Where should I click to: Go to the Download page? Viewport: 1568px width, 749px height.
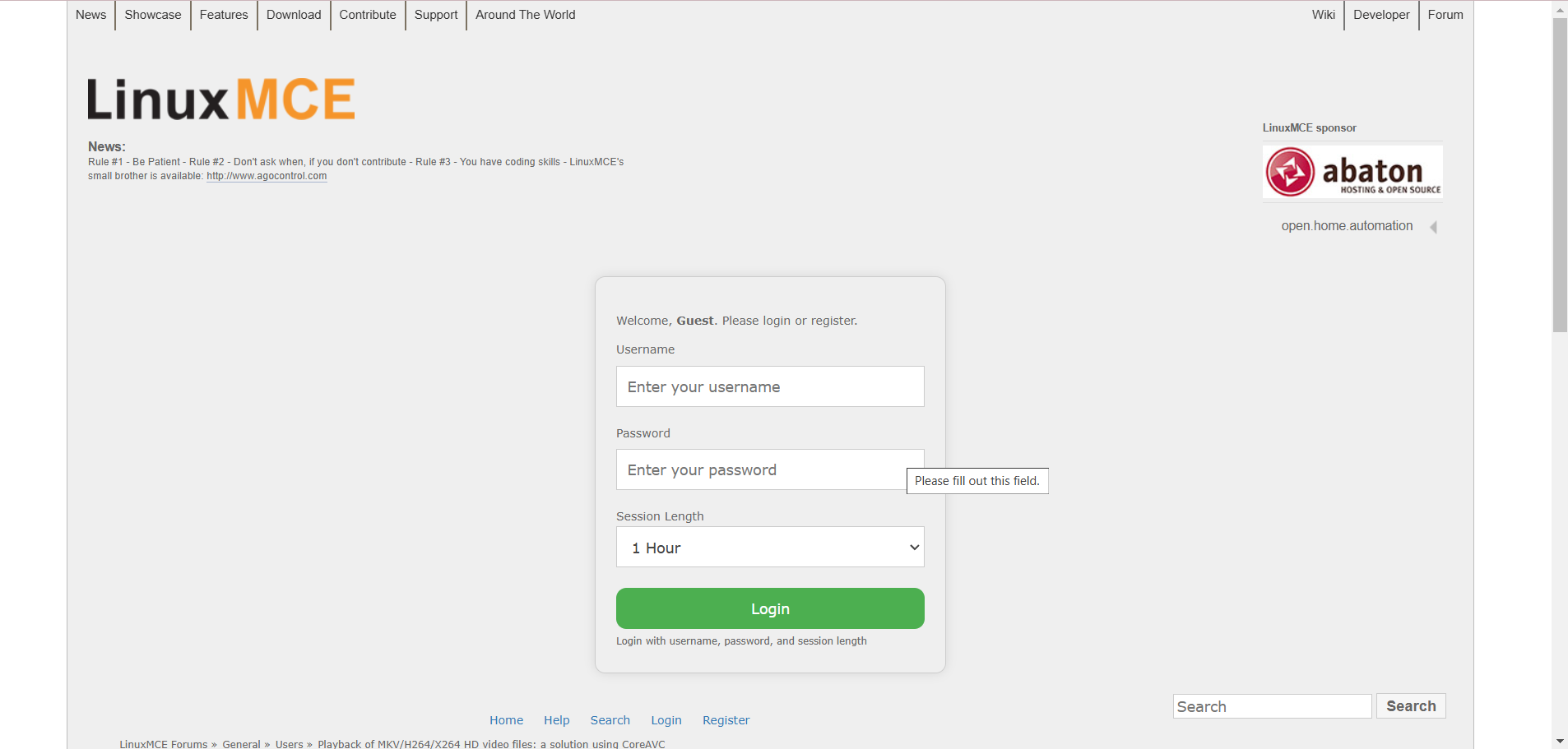pyautogui.click(x=294, y=15)
